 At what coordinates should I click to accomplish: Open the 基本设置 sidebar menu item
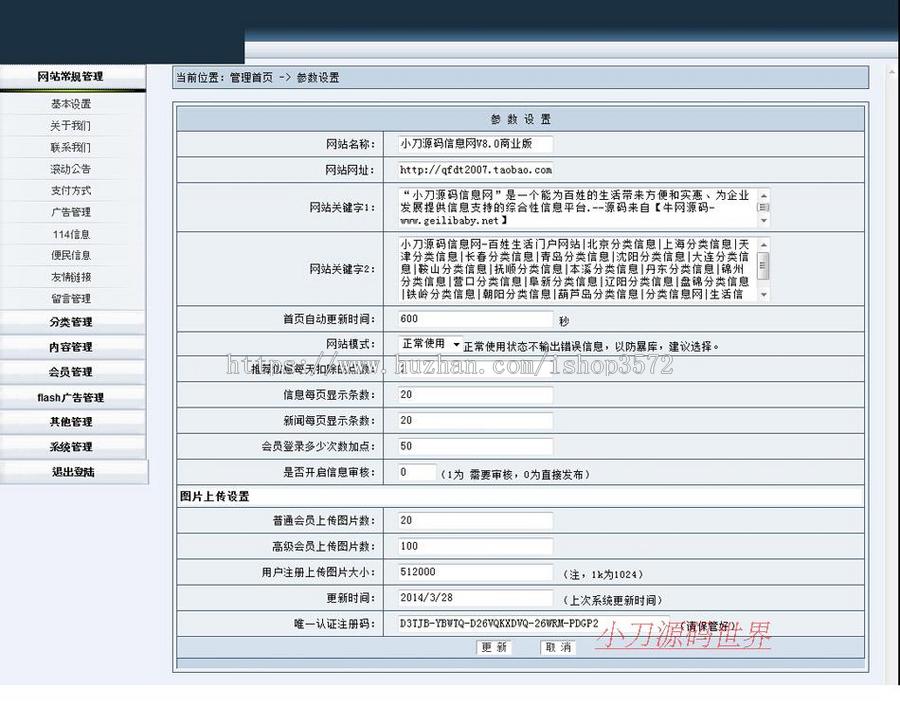coord(70,103)
